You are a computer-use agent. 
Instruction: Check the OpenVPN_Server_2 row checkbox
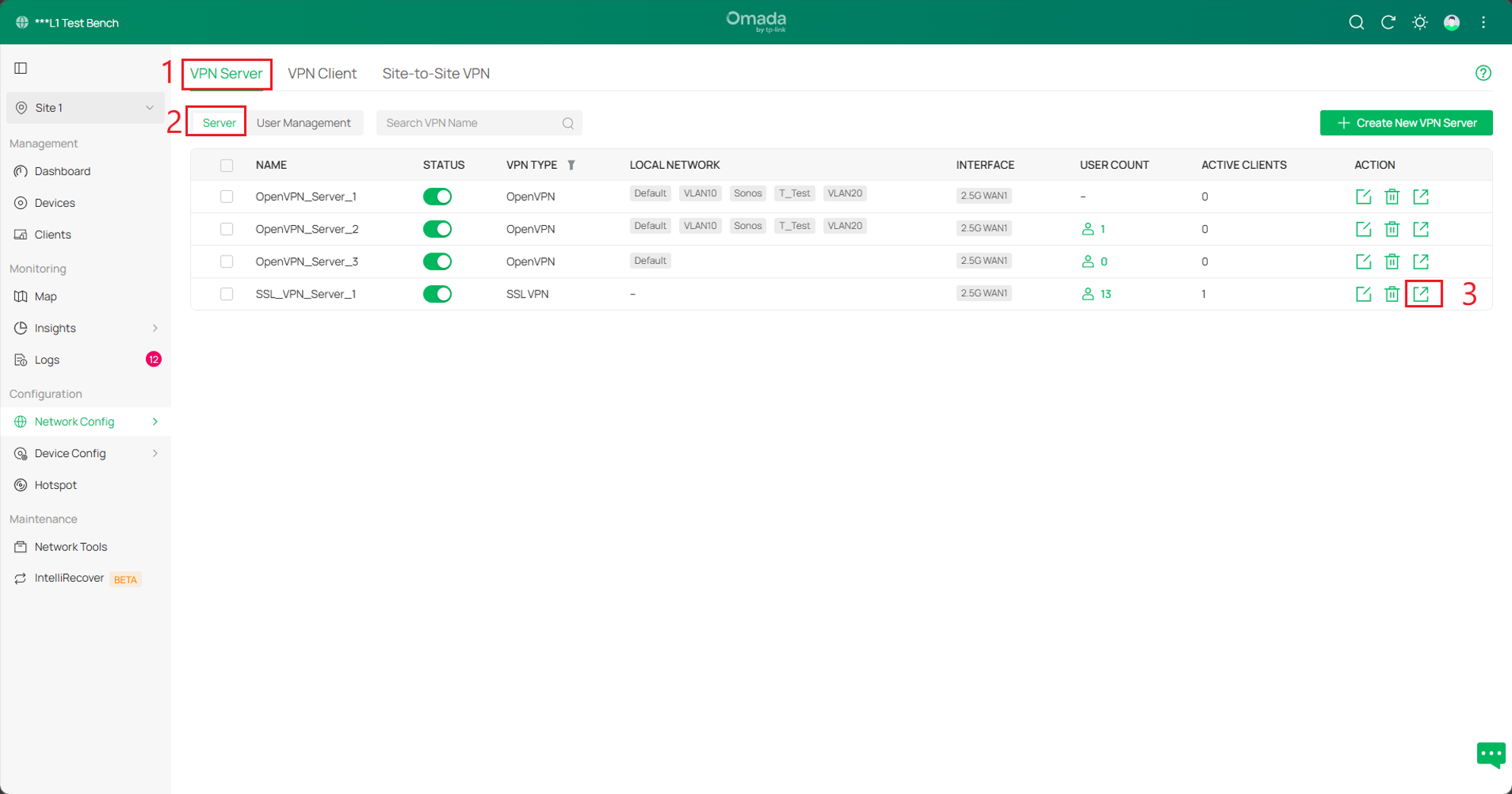click(x=227, y=229)
